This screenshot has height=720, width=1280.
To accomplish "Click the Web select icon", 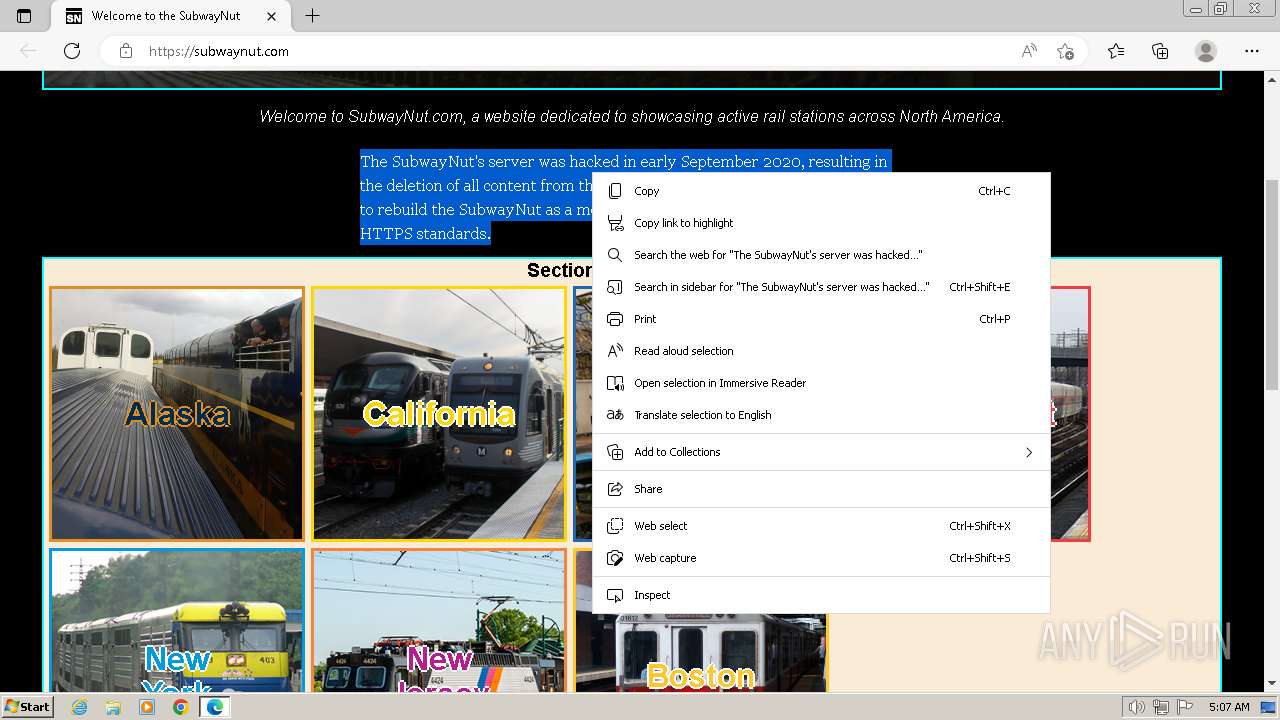I will [615, 526].
